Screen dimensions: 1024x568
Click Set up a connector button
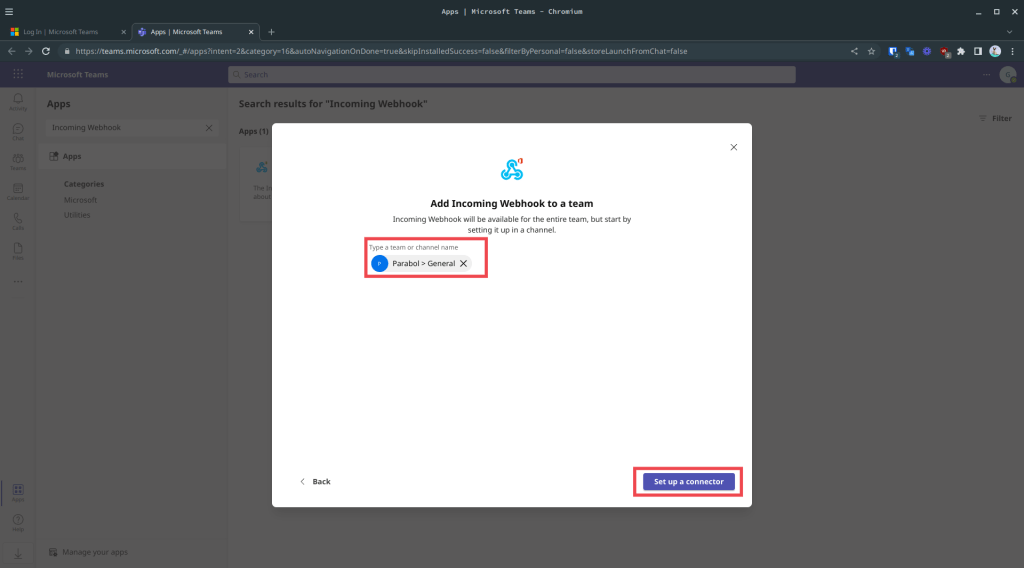688,482
